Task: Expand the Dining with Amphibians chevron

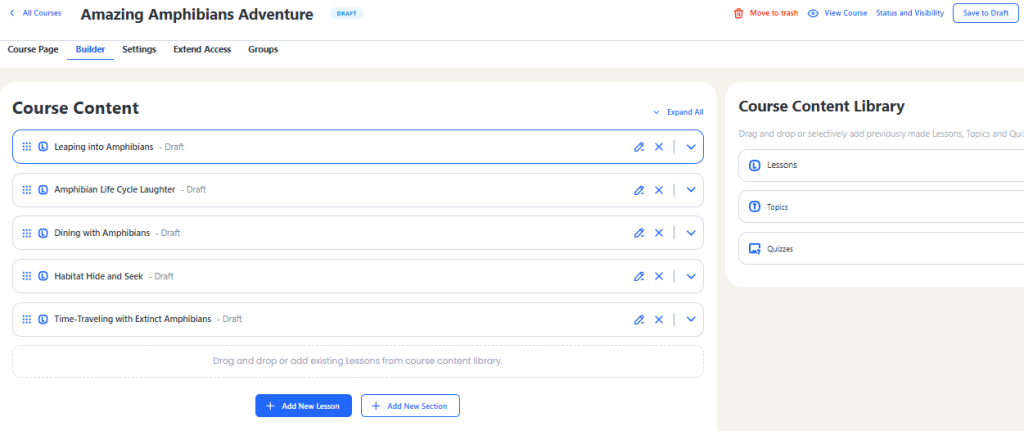Action: pyautogui.click(x=690, y=233)
